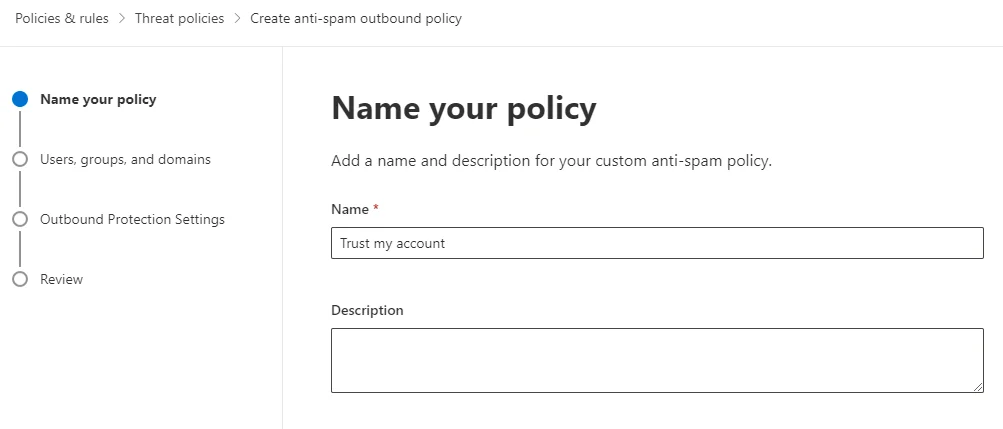Click the Users, groups, and domains step circle
The image size is (1003, 429).
point(20,159)
